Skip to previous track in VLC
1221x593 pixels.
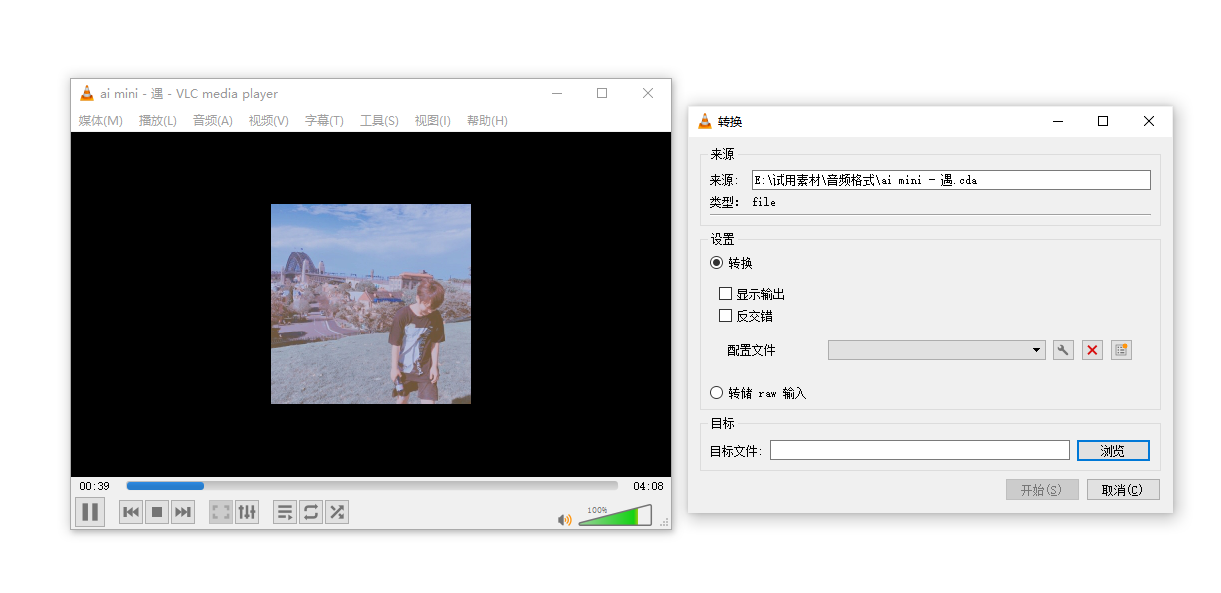tap(131, 512)
